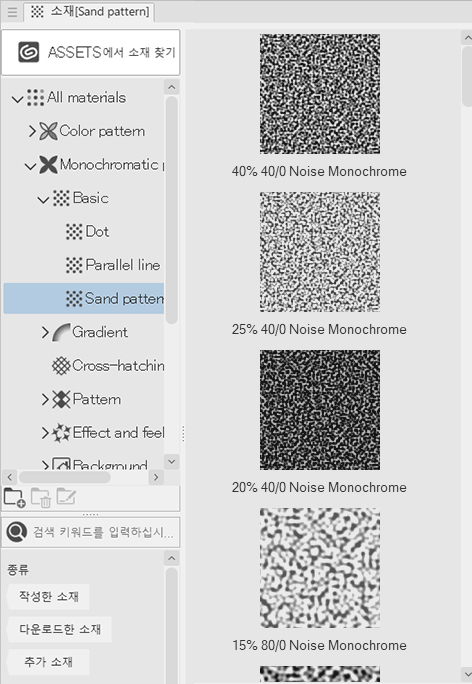472x684 pixels.
Task: Click the rename folder edit icon
Action: coord(66,497)
